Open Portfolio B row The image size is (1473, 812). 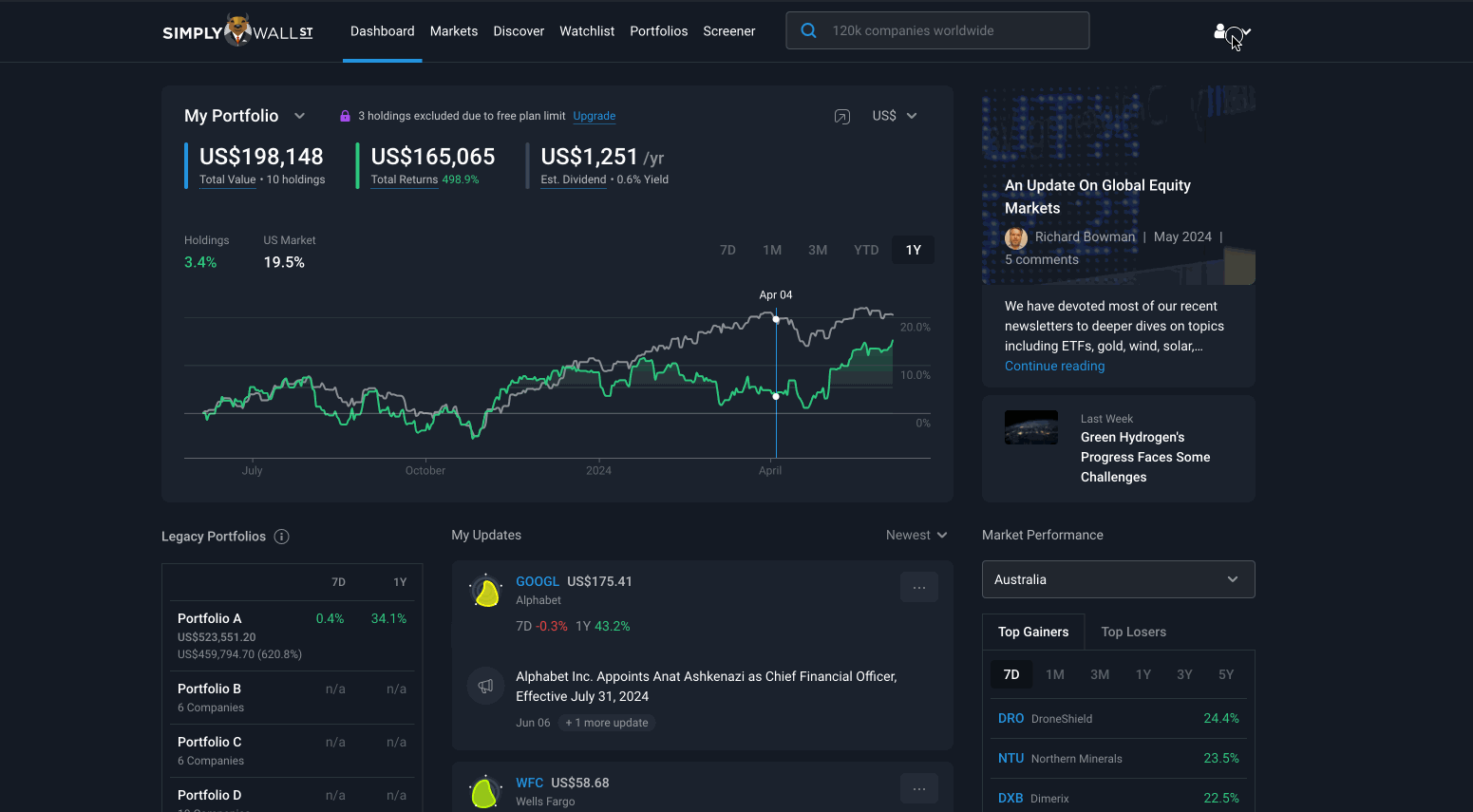[x=293, y=697]
